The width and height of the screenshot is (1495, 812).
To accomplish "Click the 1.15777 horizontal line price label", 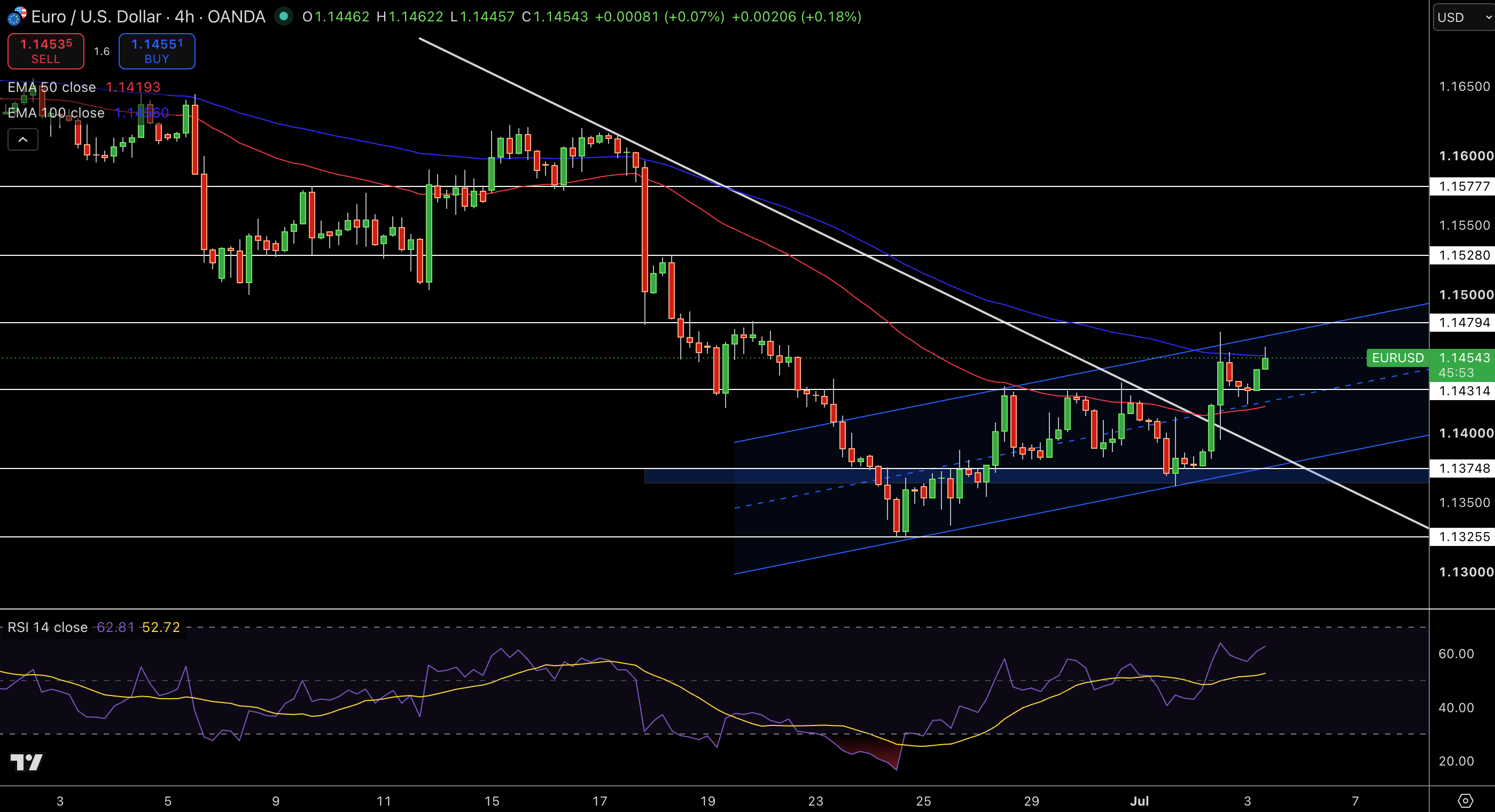I will [x=1462, y=186].
